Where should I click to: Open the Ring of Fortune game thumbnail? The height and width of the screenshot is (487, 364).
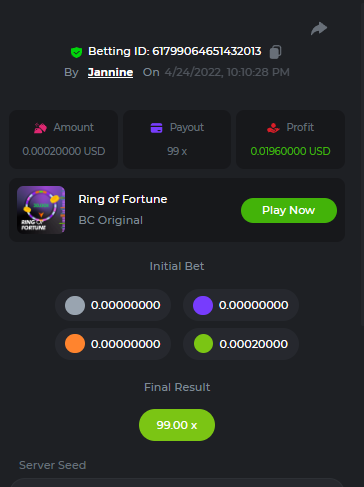click(x=41, y=210)
